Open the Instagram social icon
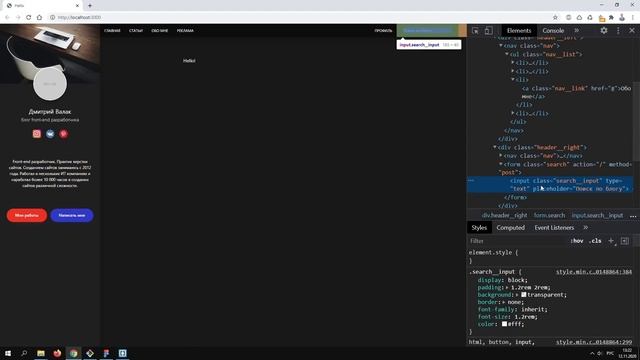This screenshot has height=360, width=640. tap(37, 133)
